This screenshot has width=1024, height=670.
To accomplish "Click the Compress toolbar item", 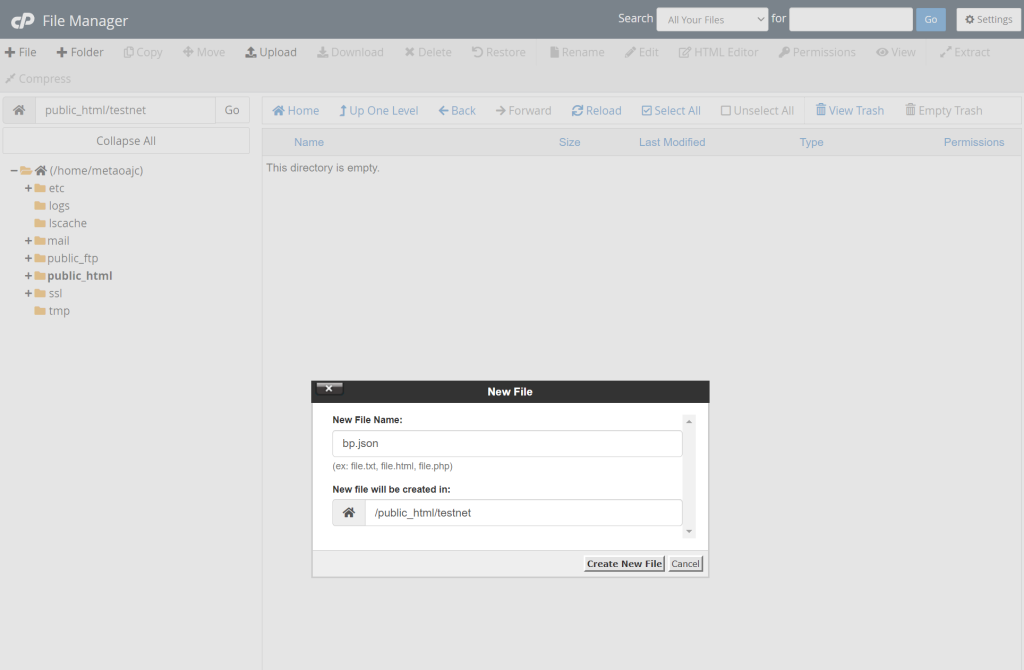I will (38, 78).
